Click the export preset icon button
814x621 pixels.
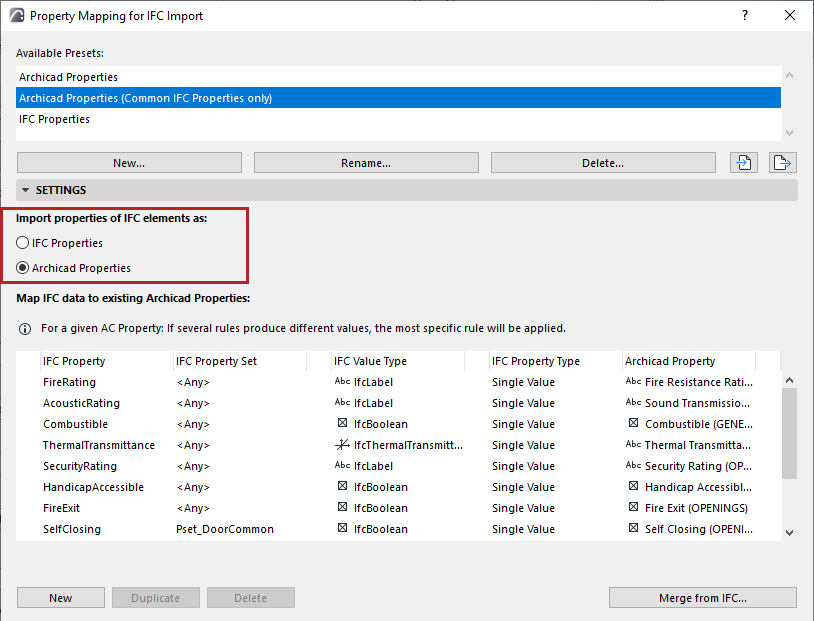click(782, 163)
